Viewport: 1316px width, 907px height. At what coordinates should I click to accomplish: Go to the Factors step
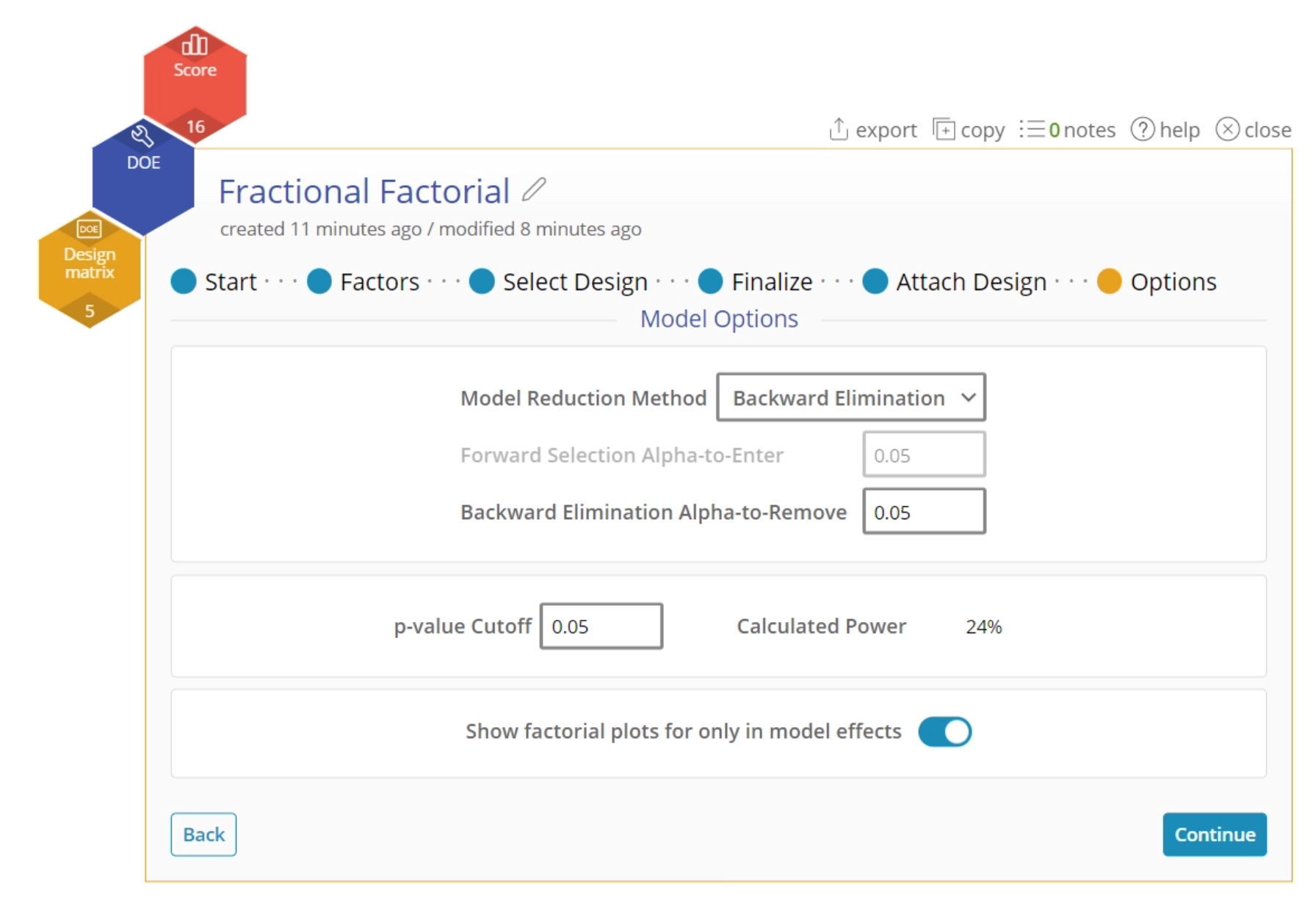[364, 281]
